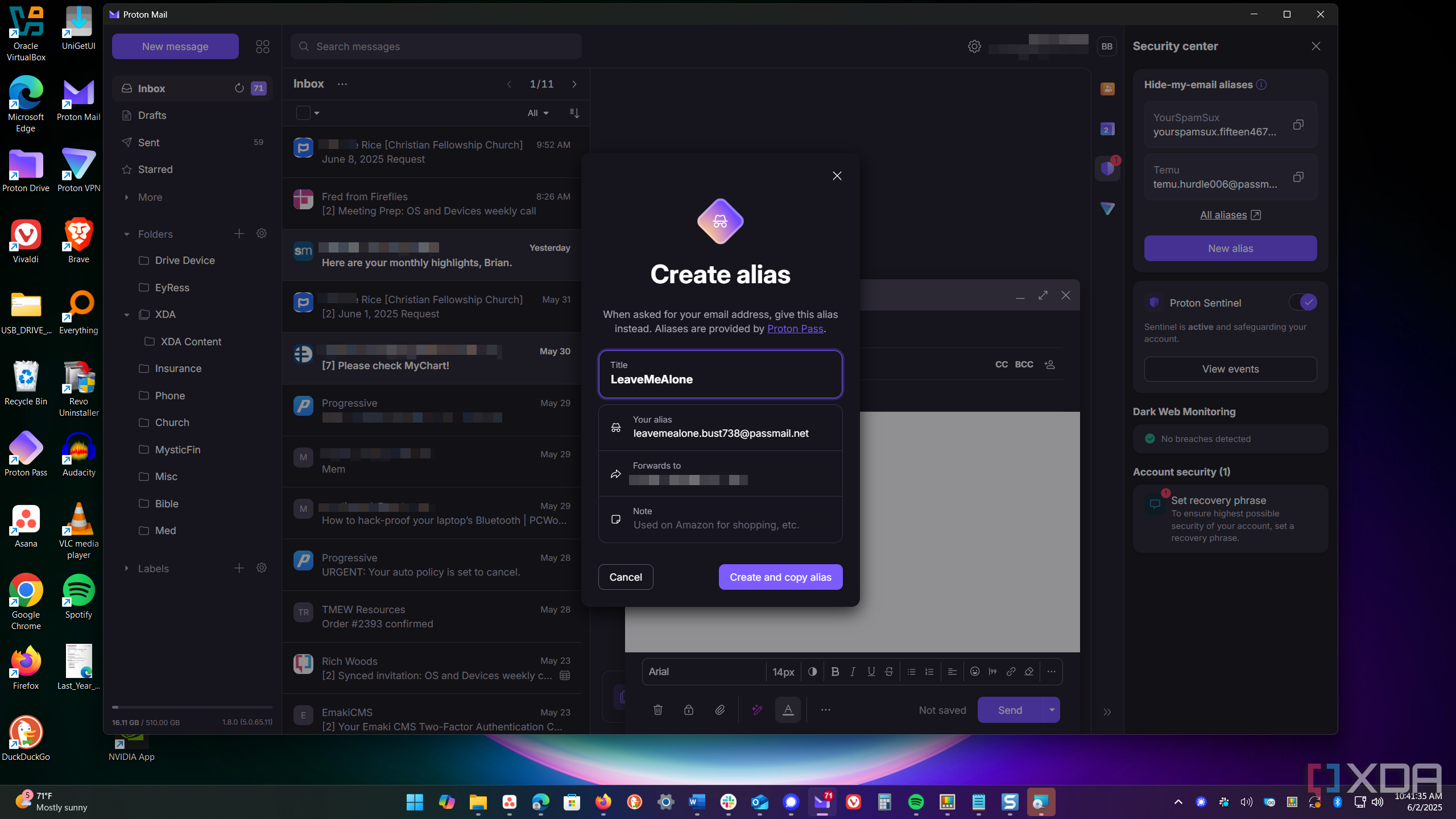This screenshot has width=1456, height=819.
Task: Underline text in the composer toolbar
Action: tap(871, 672)
